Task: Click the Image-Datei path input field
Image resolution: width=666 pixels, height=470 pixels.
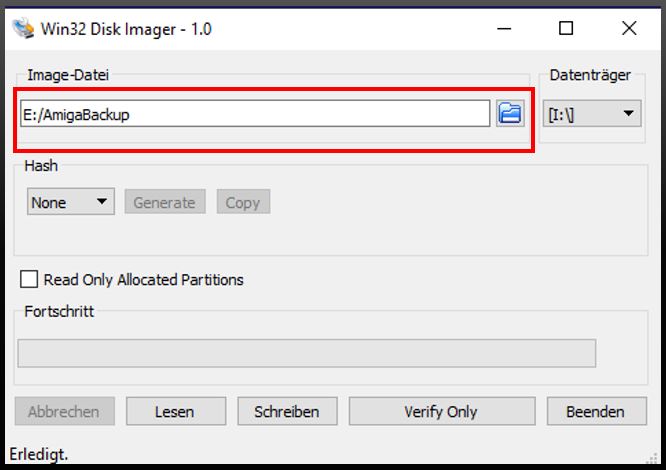Action: click(254, 114)
